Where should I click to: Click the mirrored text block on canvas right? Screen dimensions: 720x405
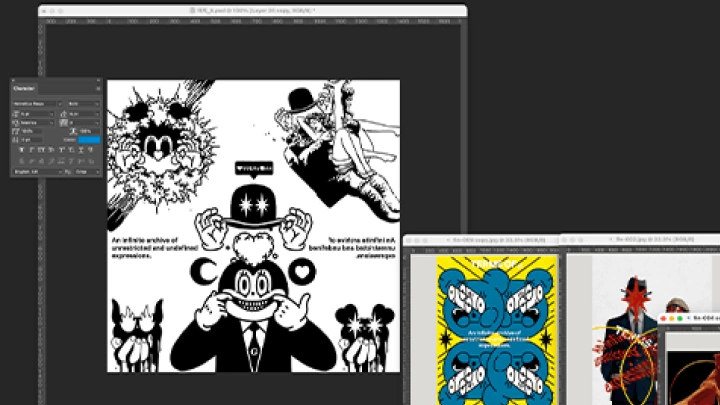click(x=352, y=248)
